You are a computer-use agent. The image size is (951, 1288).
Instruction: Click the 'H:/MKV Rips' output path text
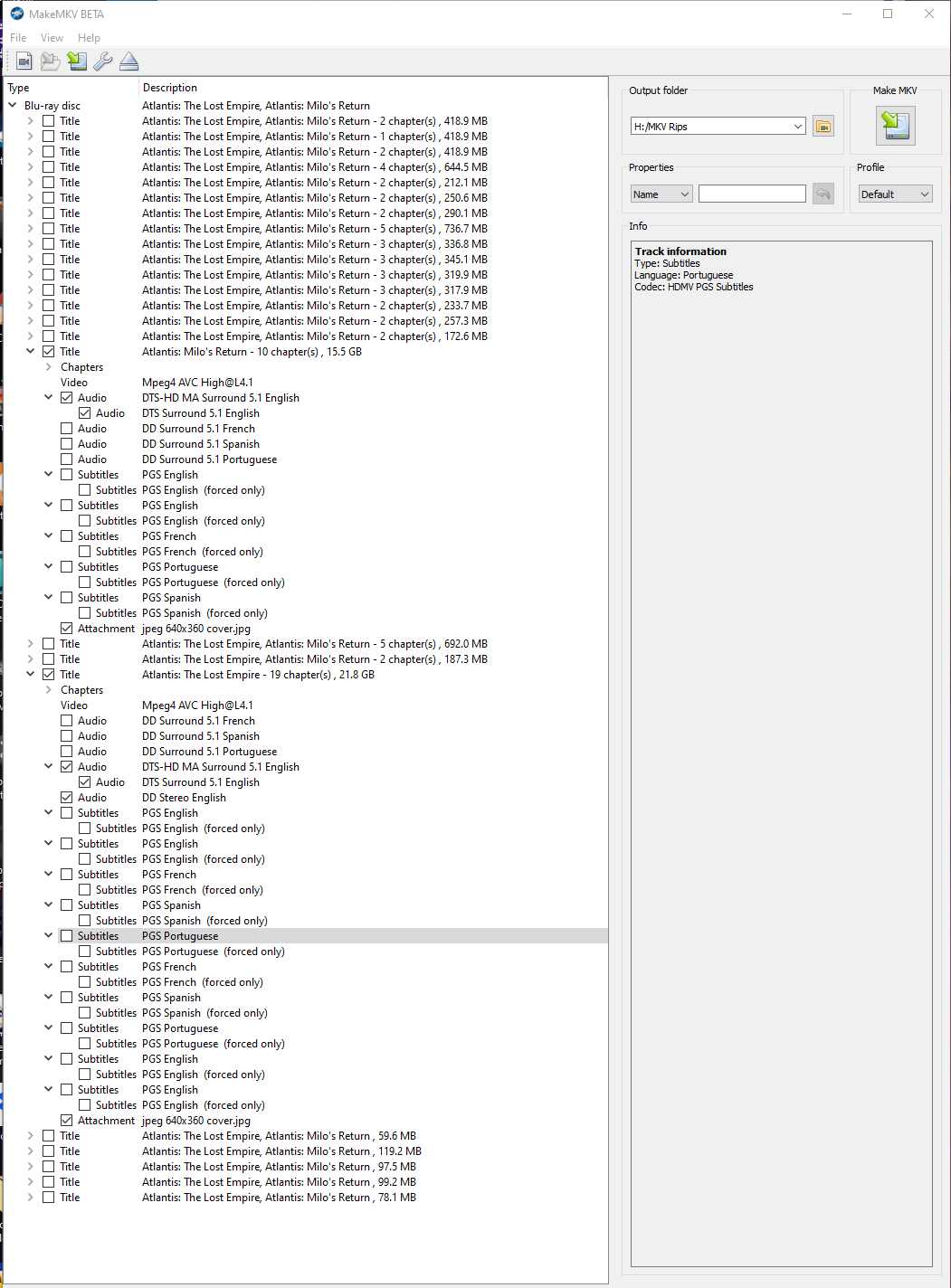[x=661, y=127]
